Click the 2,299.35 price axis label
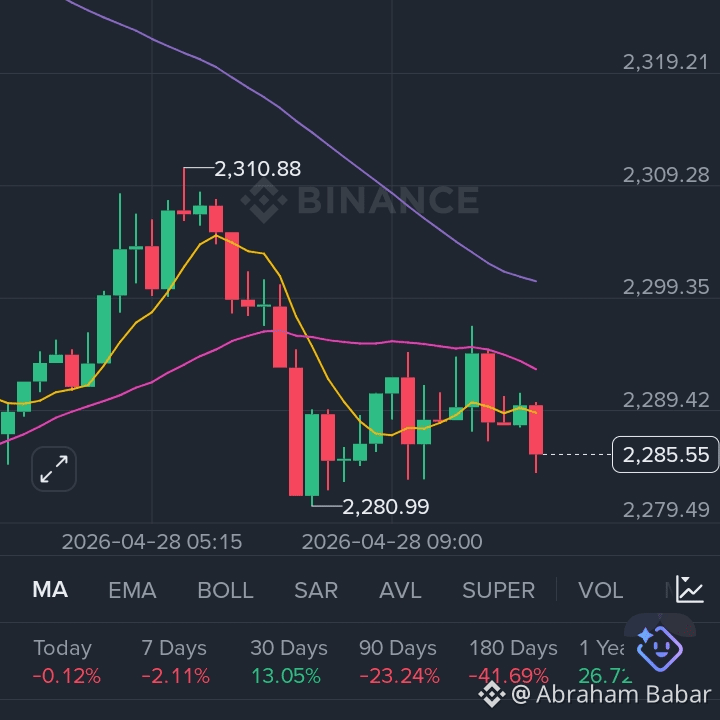Viewport: 720px width, 720px height. pyautogui.click(x=666, y=287)
